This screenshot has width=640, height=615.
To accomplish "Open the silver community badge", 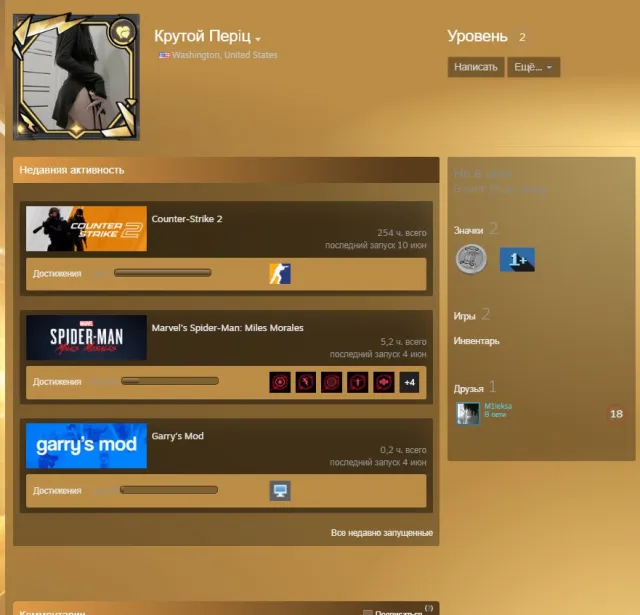I will [471, 259].
